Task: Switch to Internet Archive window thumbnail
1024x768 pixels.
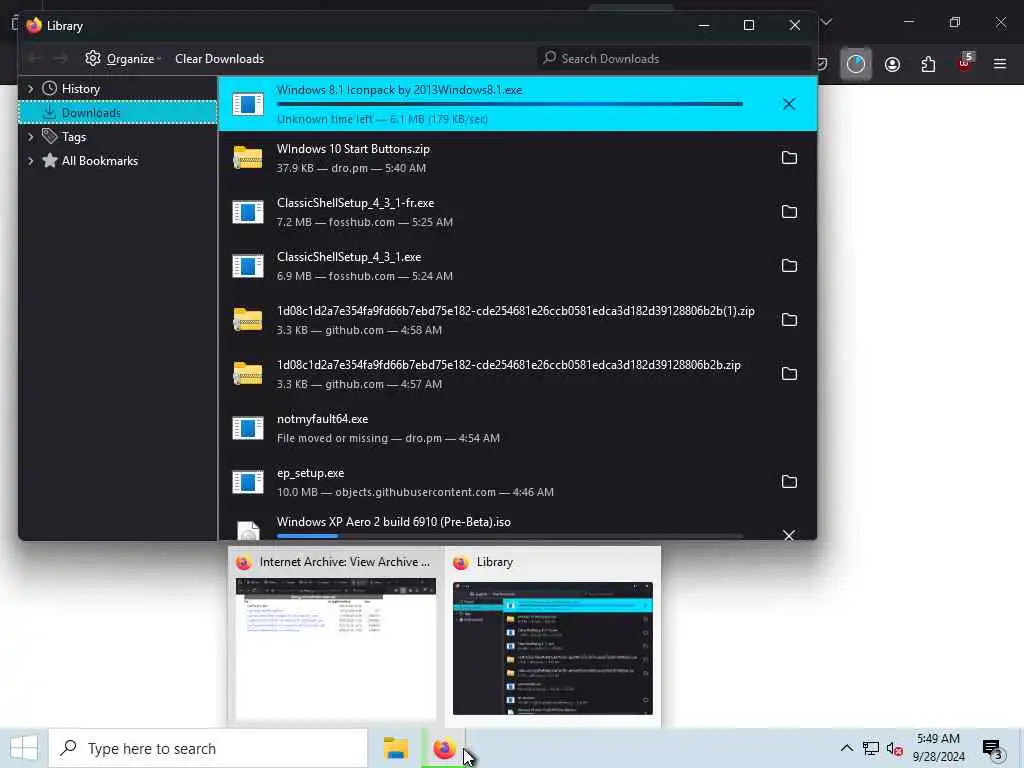Action: 336,637
